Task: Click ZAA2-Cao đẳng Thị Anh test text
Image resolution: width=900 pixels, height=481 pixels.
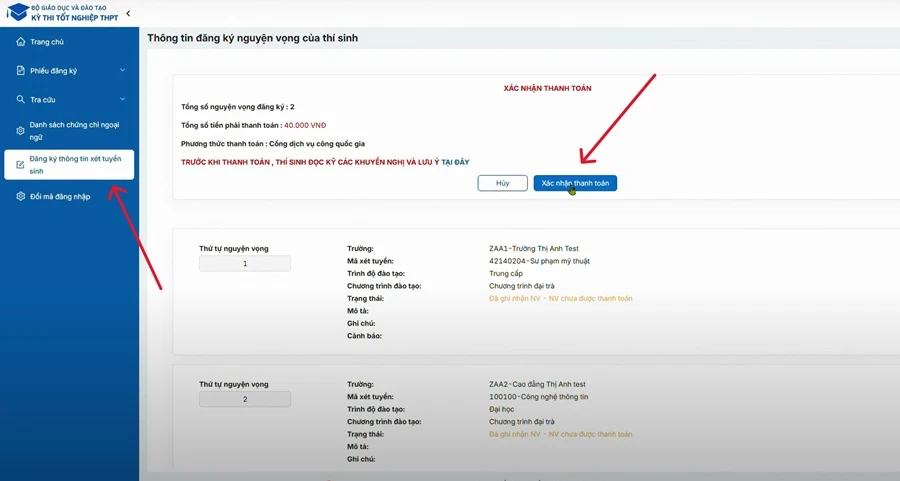Action: [537, 385]
